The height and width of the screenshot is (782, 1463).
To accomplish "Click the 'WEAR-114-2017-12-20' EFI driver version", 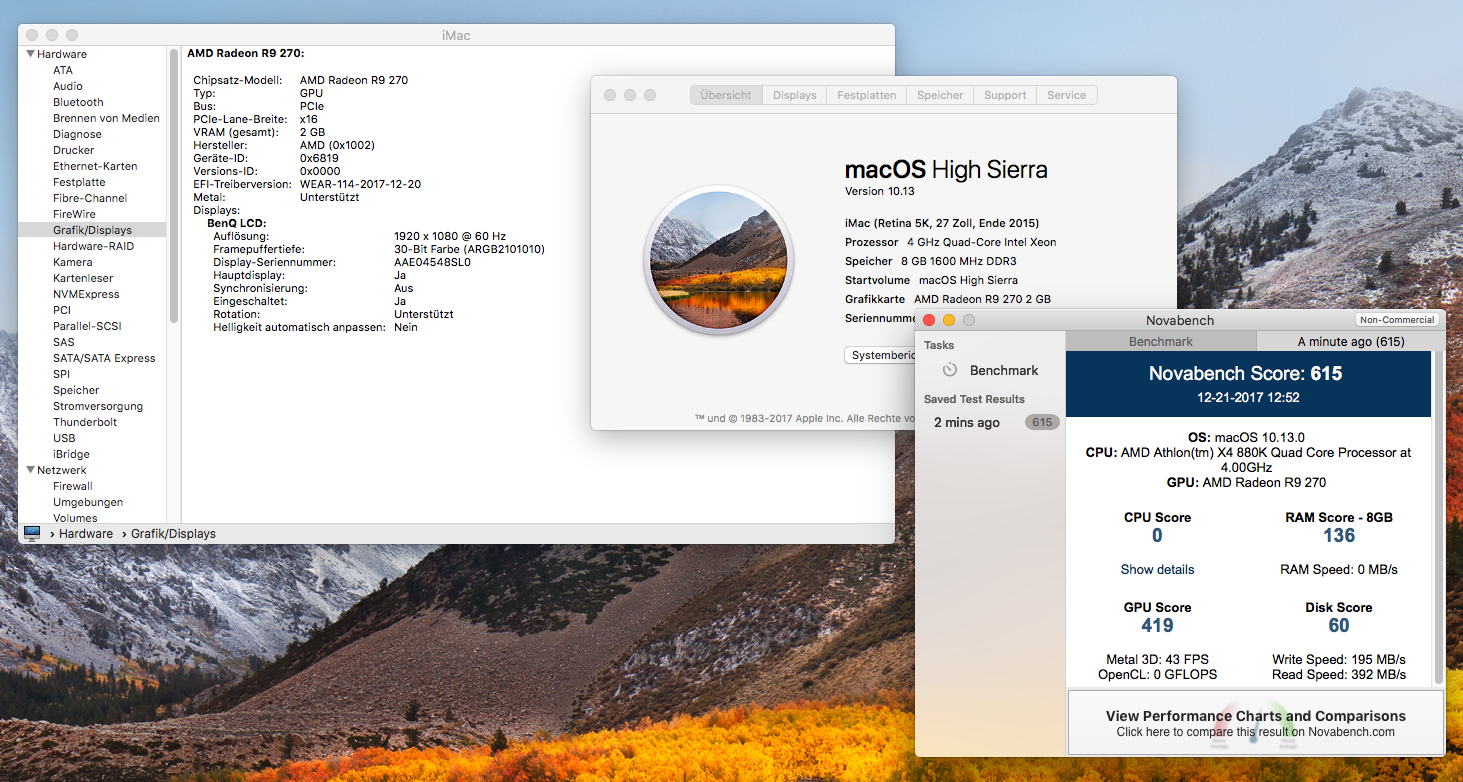I will point(360,184).
